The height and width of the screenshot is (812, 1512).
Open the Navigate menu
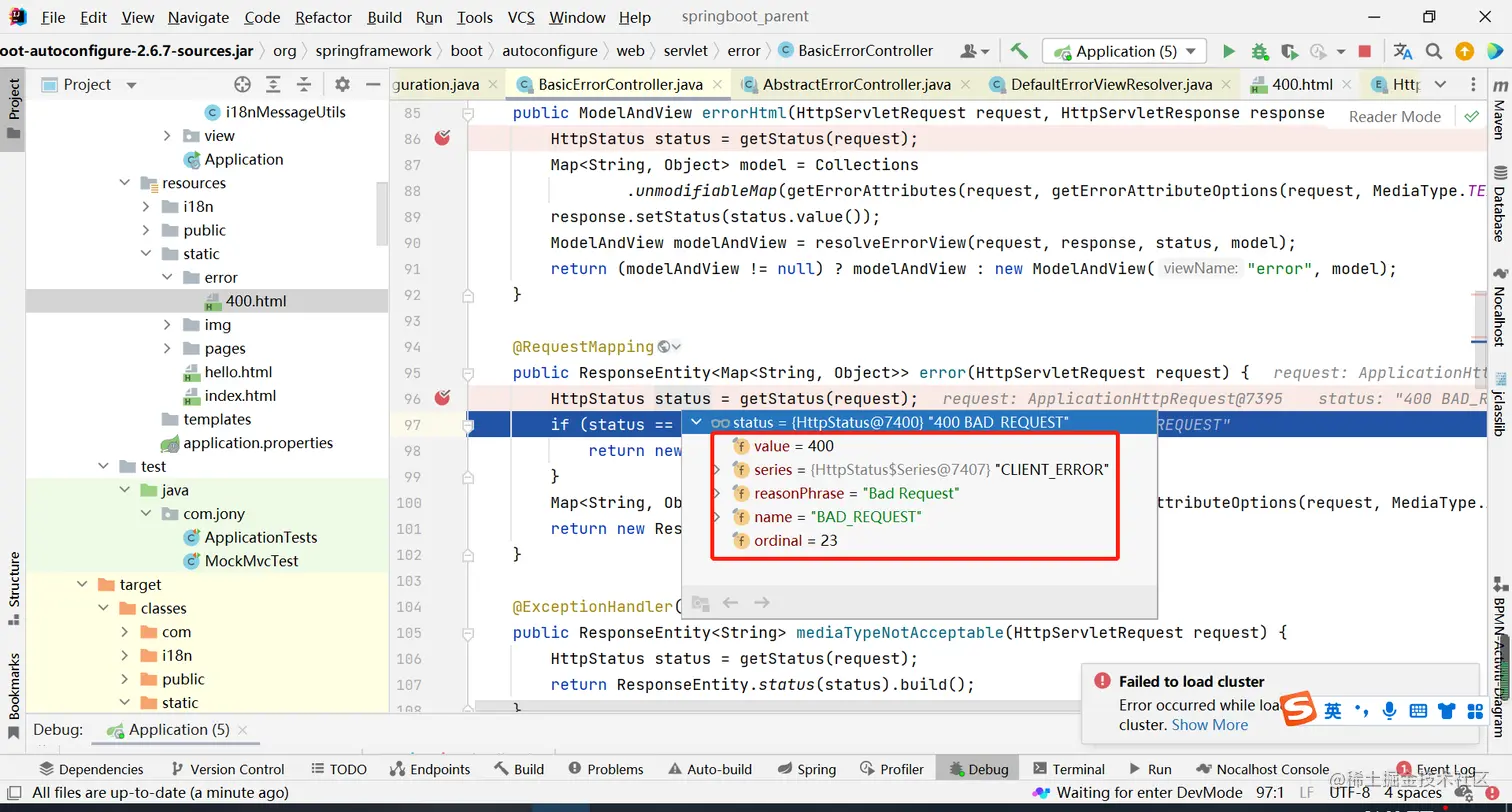(198, 17)
